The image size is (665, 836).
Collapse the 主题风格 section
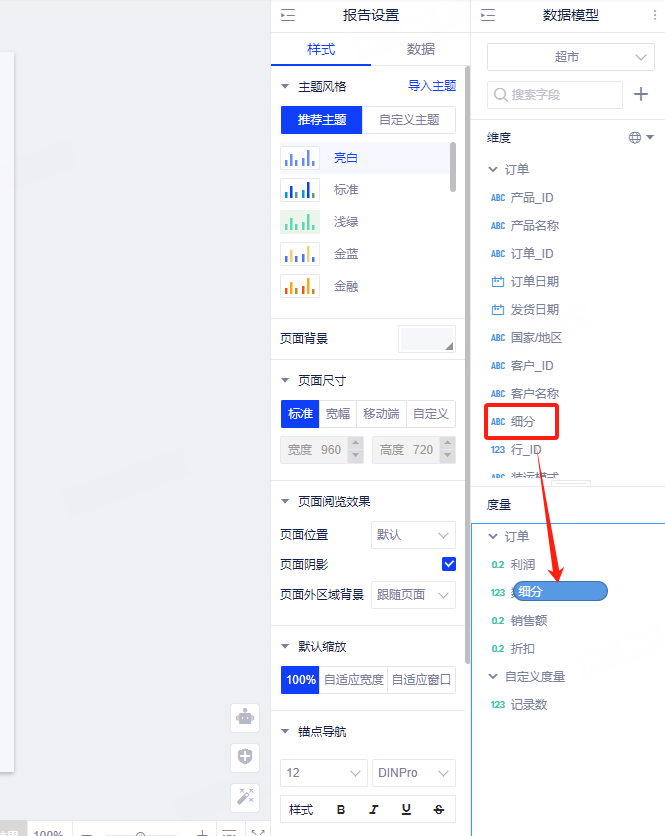click(286, 86)
